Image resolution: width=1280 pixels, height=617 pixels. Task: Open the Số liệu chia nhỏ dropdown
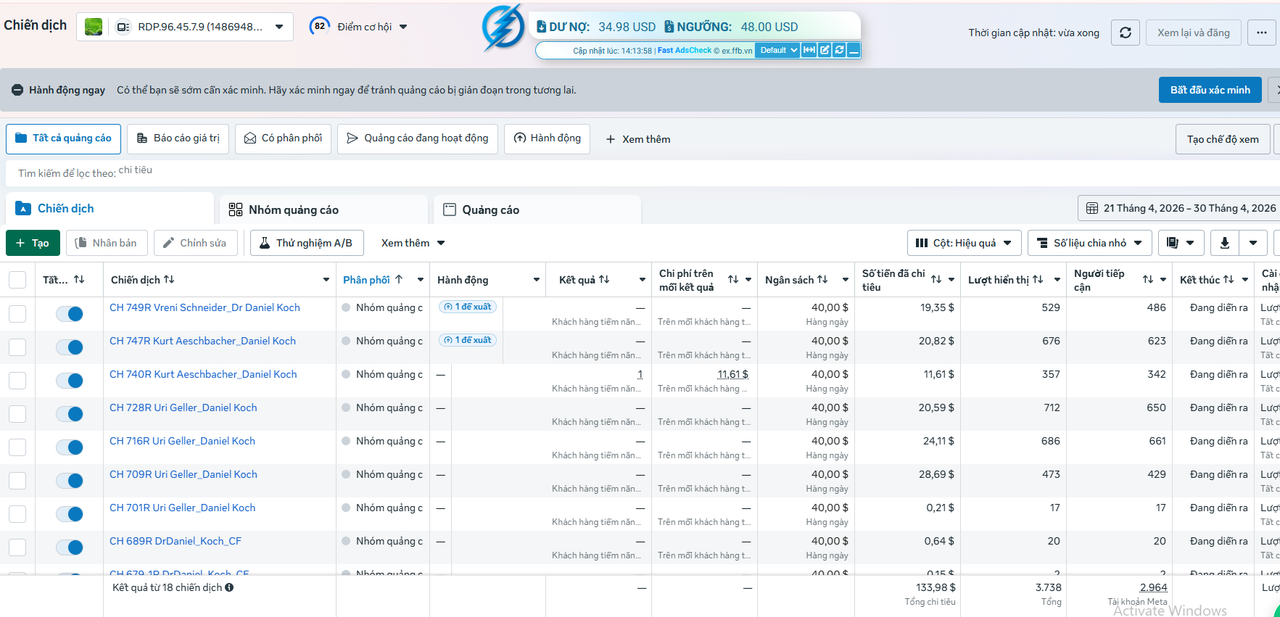pos(1089,243)
